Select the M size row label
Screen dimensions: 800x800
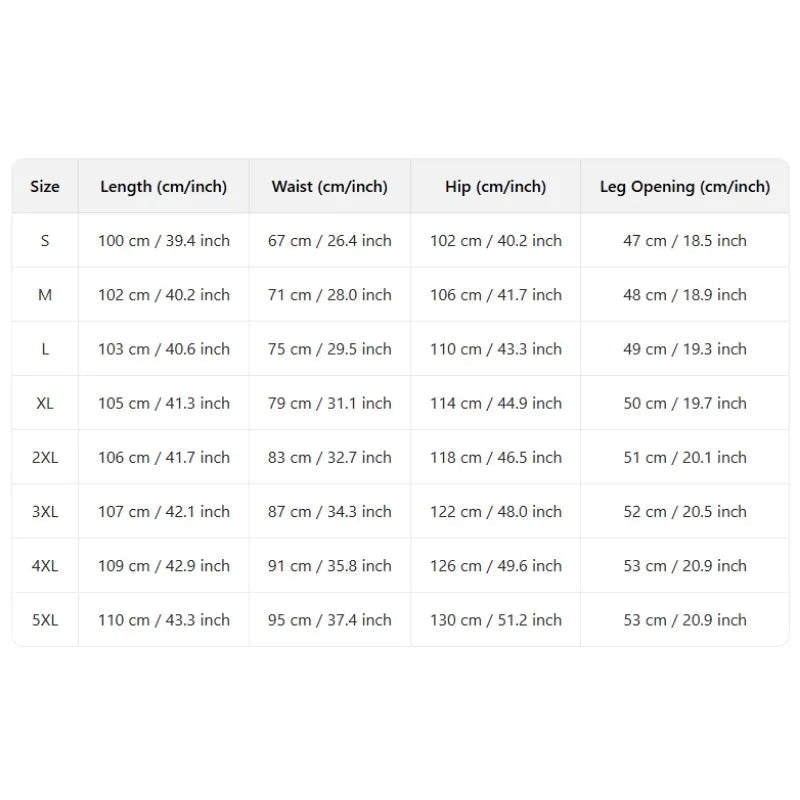coord(45,295)
